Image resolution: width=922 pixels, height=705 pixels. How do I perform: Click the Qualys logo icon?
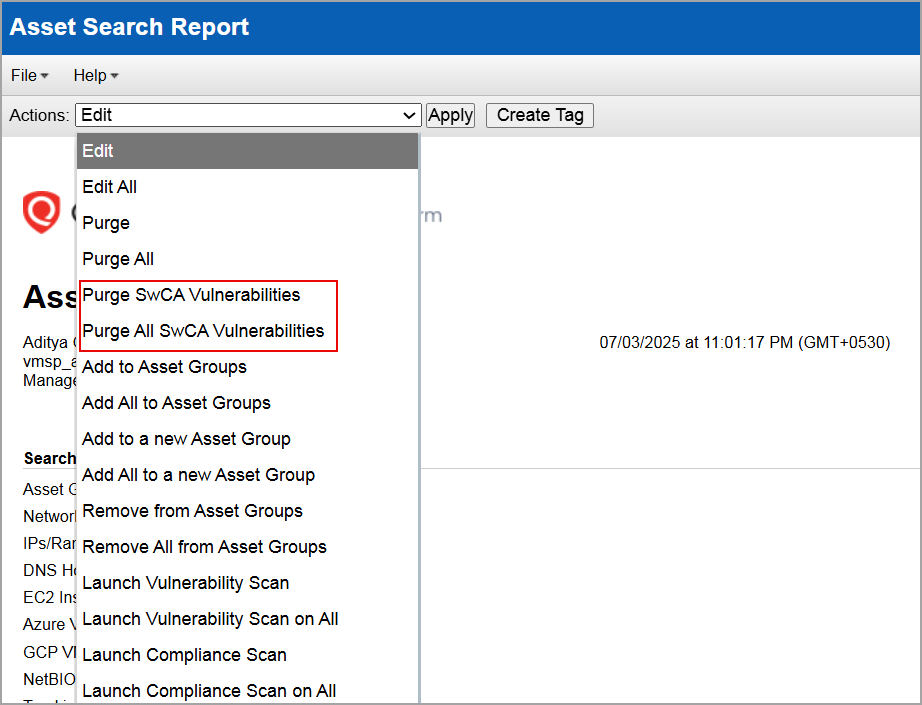click(x=42, y=213)
